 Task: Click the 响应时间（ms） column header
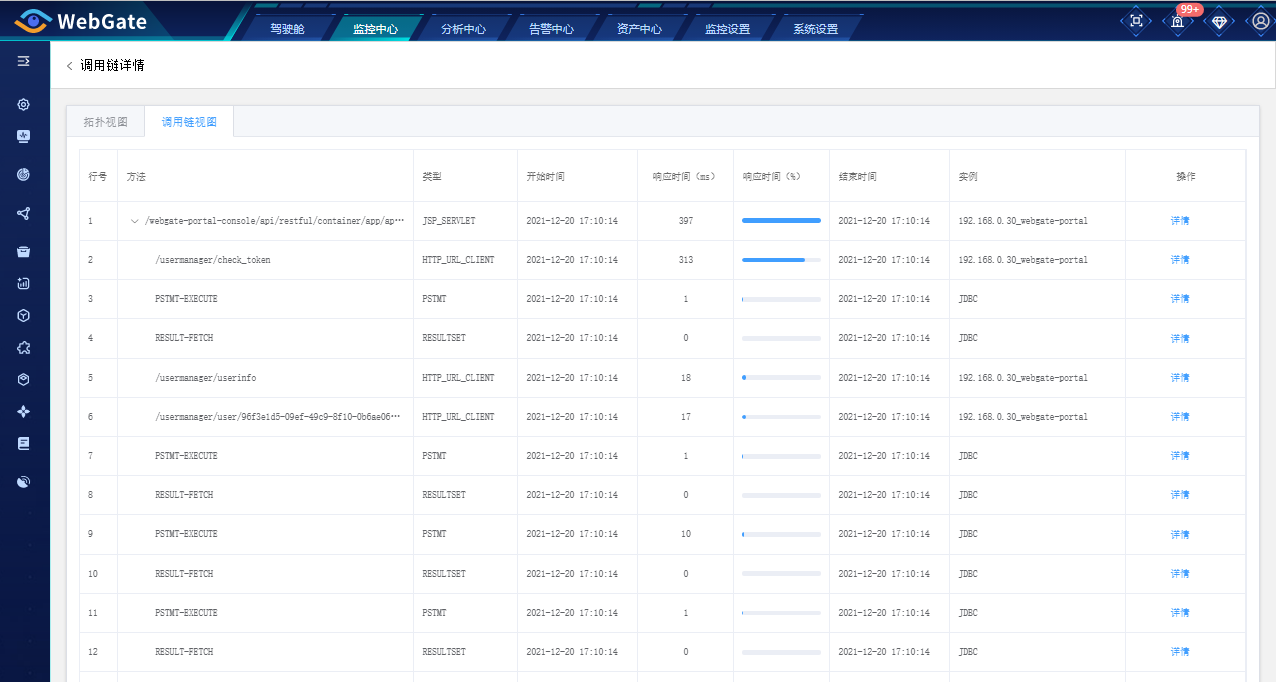point(685,176)
